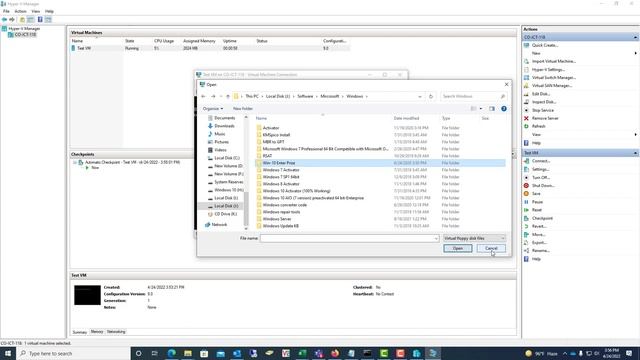Viewport: 640px width, 360px height.
Task: Click Open dialog help question-mark icon
Action: pos(504,109)
